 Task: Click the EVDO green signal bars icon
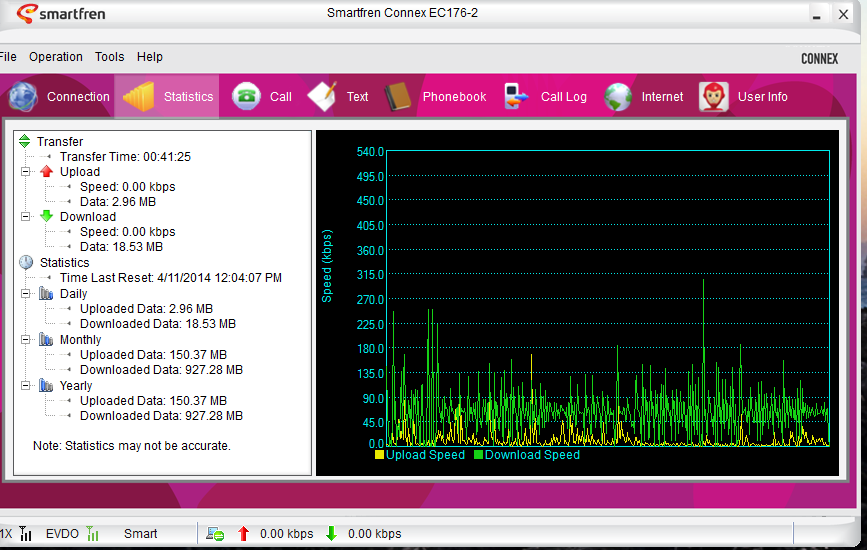pyautogui.click(x=92, y=533)
